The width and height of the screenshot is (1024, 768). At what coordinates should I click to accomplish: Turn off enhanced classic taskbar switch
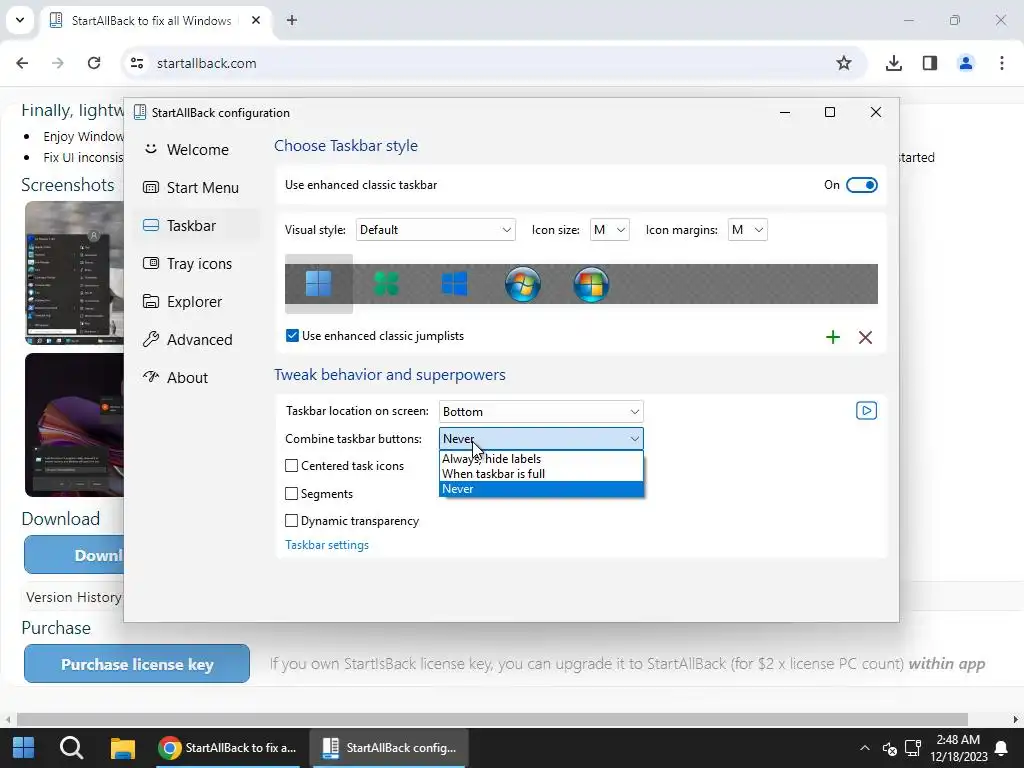point(861,185)
